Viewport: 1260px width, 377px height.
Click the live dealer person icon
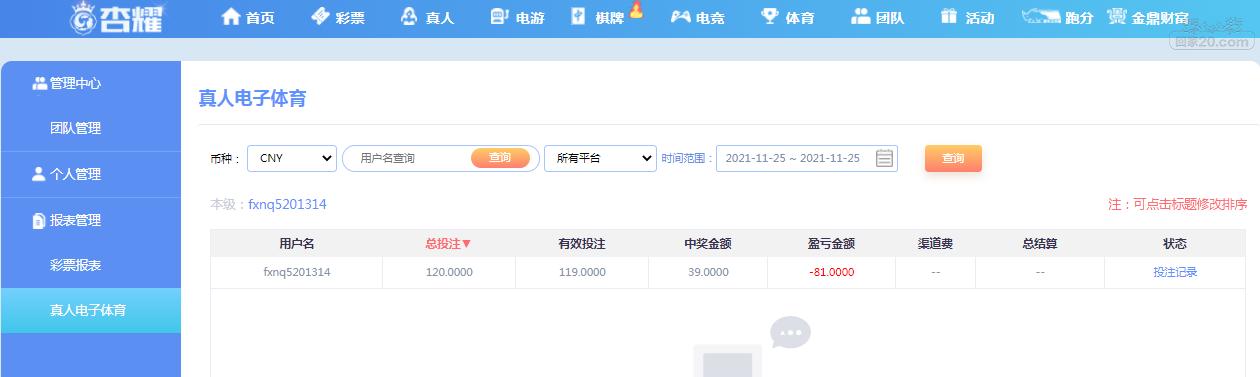[x=409, y=16]
